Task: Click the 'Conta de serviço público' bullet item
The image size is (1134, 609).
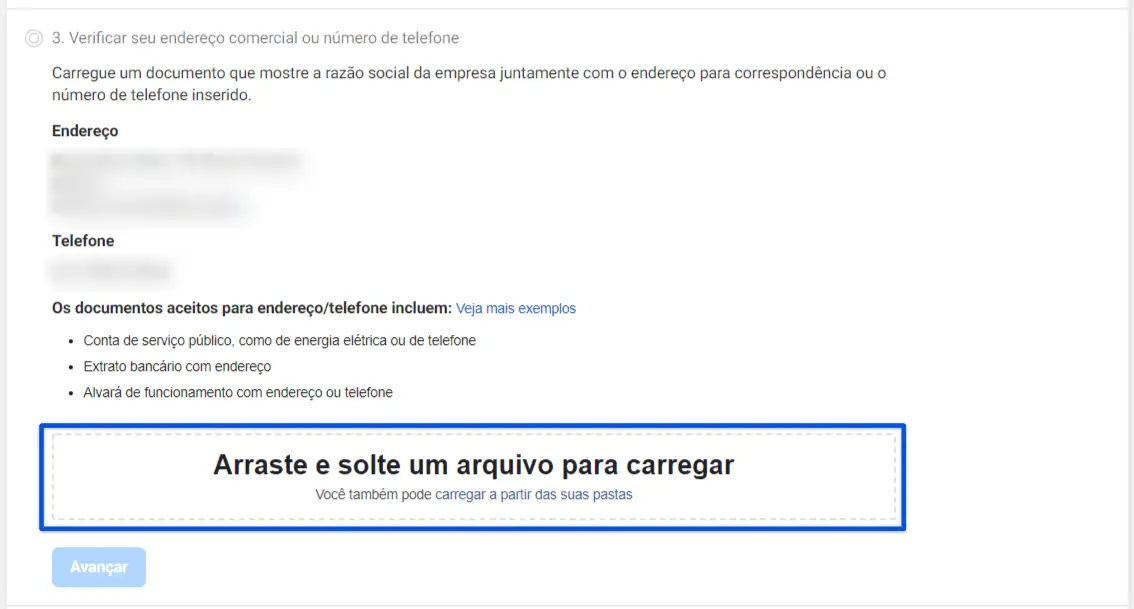Action: (279, 341)
